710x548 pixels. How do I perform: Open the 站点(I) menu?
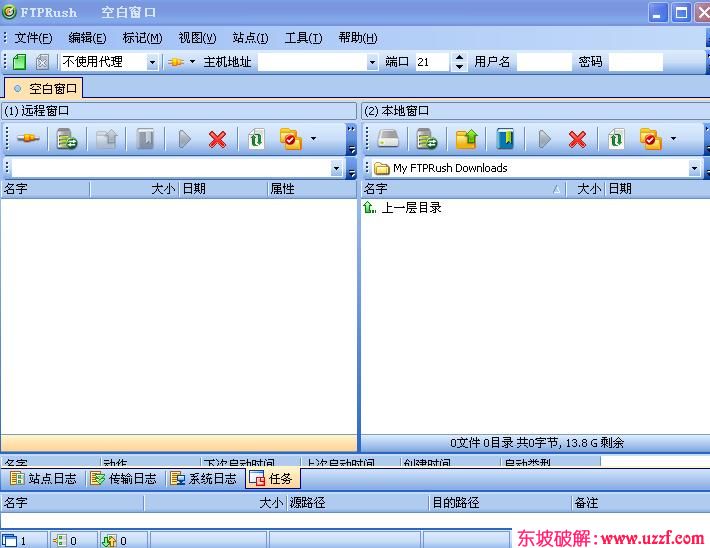click(250, 38)
